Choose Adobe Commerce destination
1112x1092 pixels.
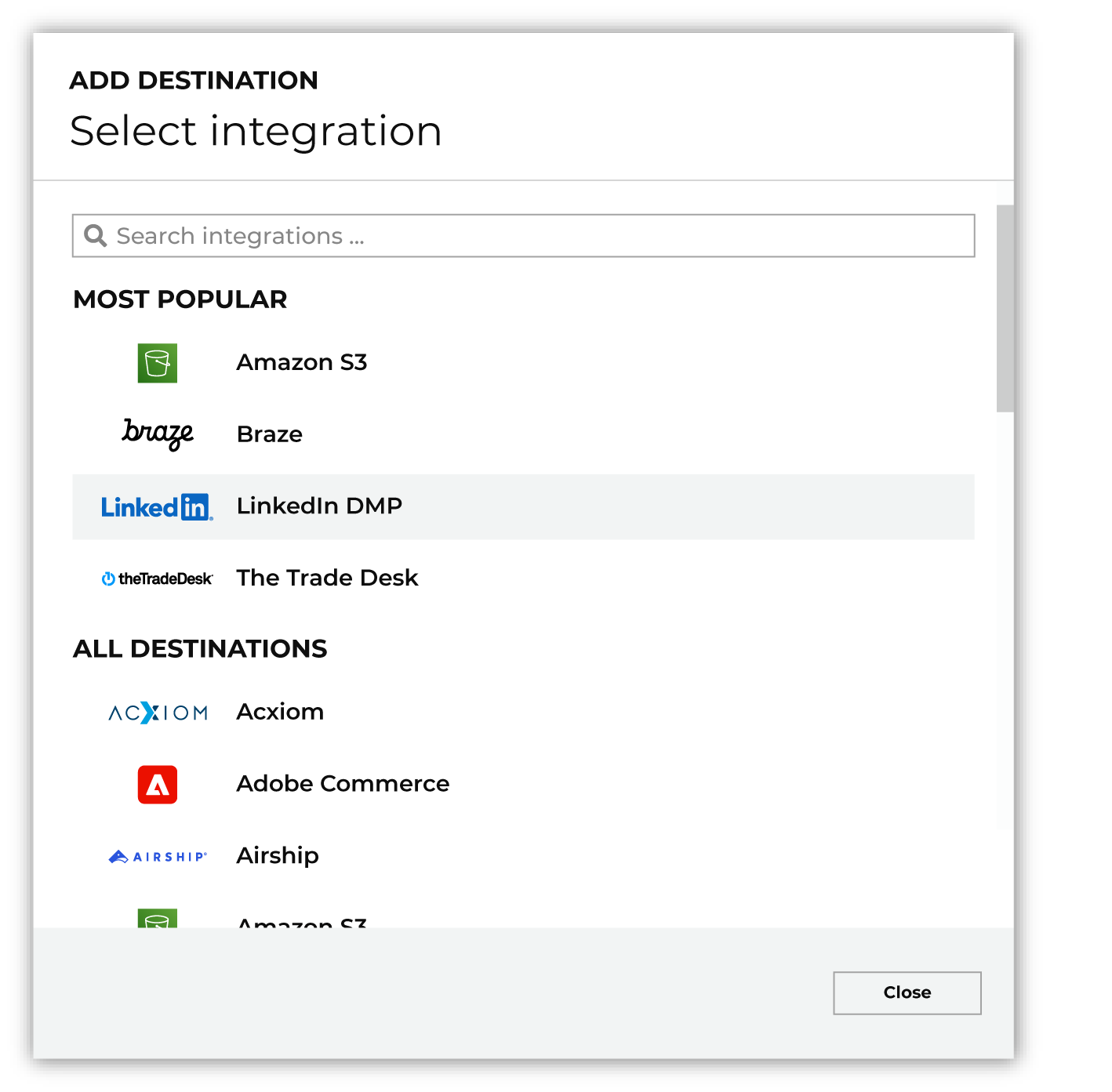tap(523, 784)
